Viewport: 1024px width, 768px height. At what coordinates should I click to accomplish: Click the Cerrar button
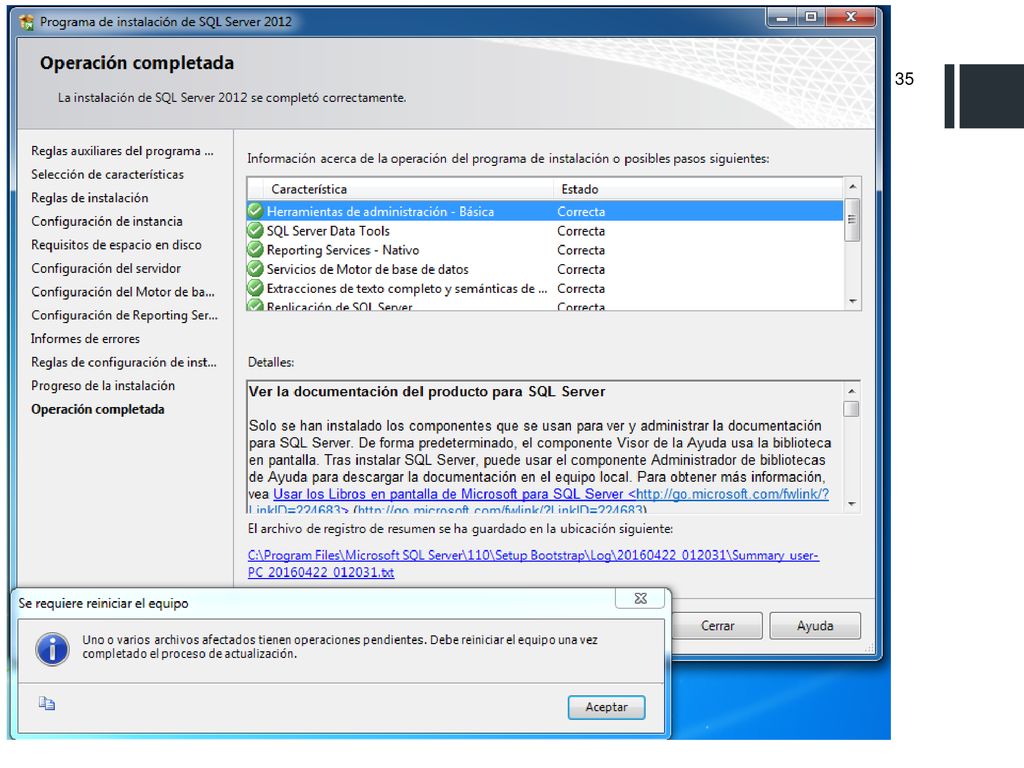coord(717,626)
